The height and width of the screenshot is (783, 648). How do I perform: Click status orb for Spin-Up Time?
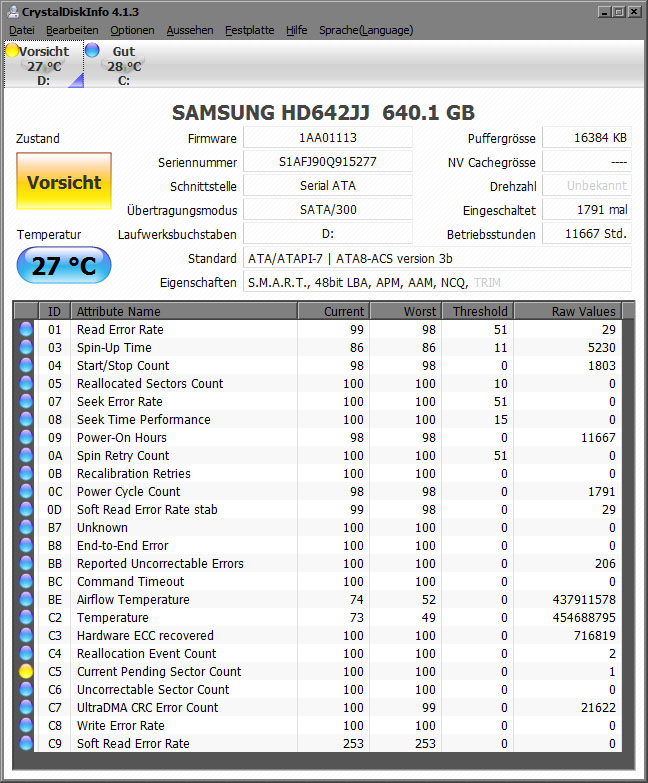(25, 348)
